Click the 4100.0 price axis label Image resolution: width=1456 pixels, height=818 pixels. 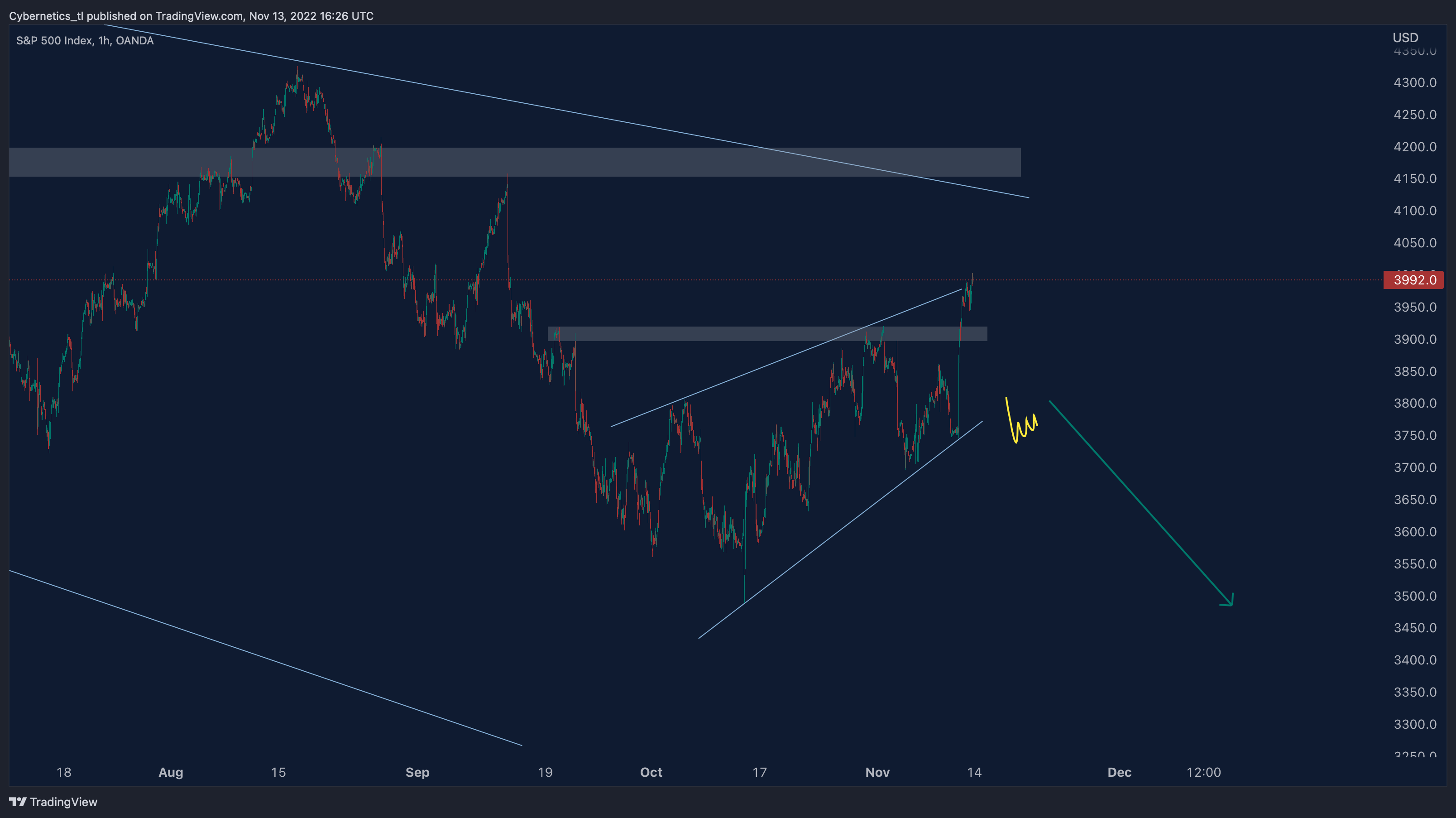coord(1415,211)
